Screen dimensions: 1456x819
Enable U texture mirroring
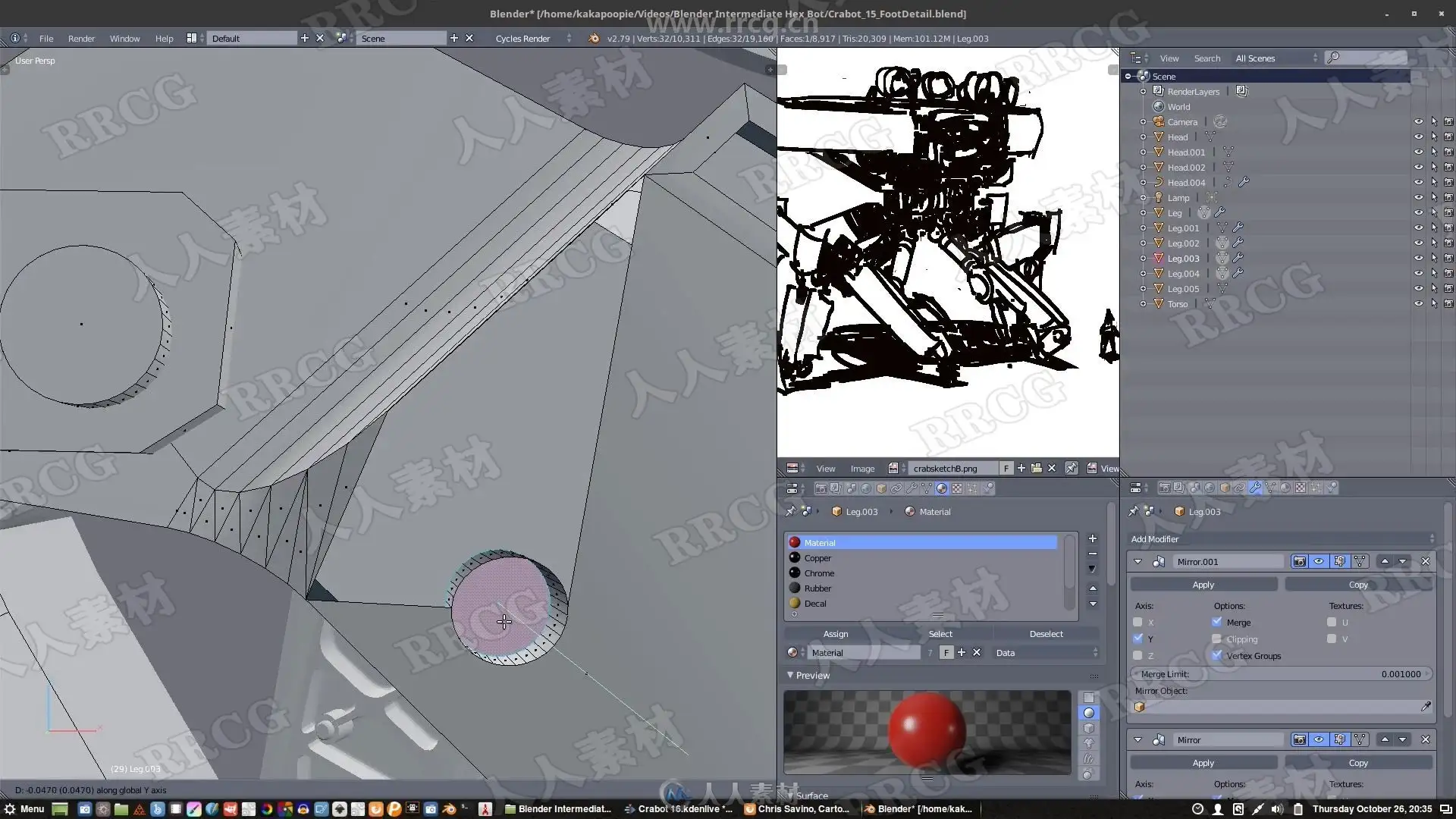(1332, 622)
